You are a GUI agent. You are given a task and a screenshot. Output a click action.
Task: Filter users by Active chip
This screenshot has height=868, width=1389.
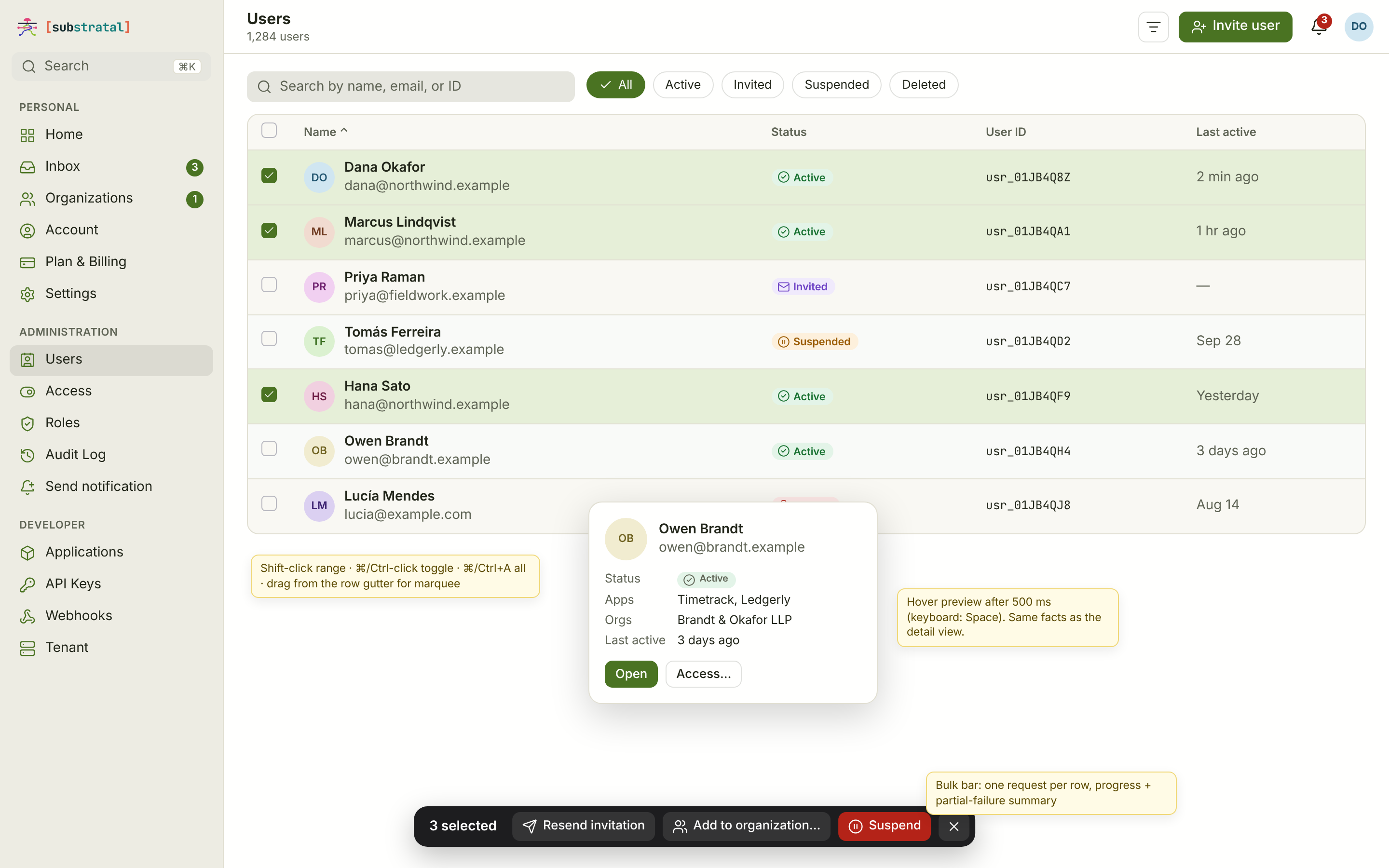point(682,84)
